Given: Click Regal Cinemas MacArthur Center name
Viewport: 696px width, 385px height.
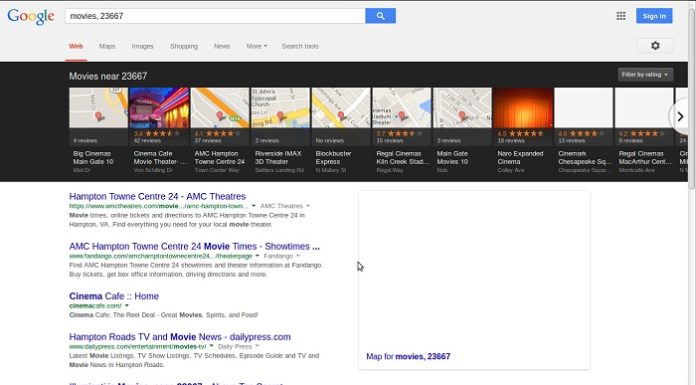Looking at the screenshot, I should [x=645, y=158].
